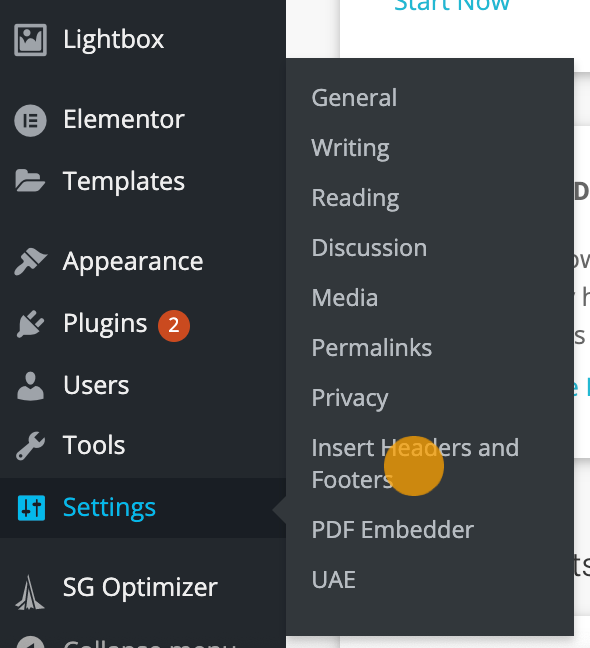
Task: Open Writing settings from submenu
Action: 350,148
